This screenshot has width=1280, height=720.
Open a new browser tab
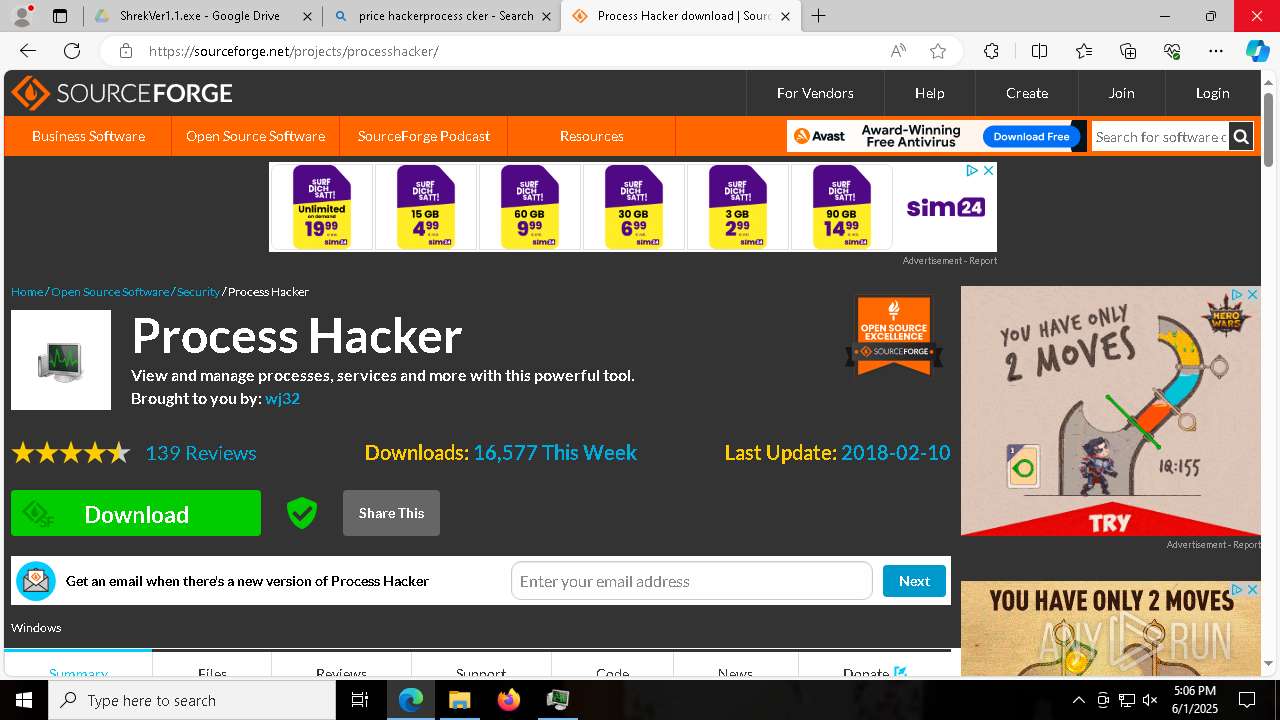819,16
